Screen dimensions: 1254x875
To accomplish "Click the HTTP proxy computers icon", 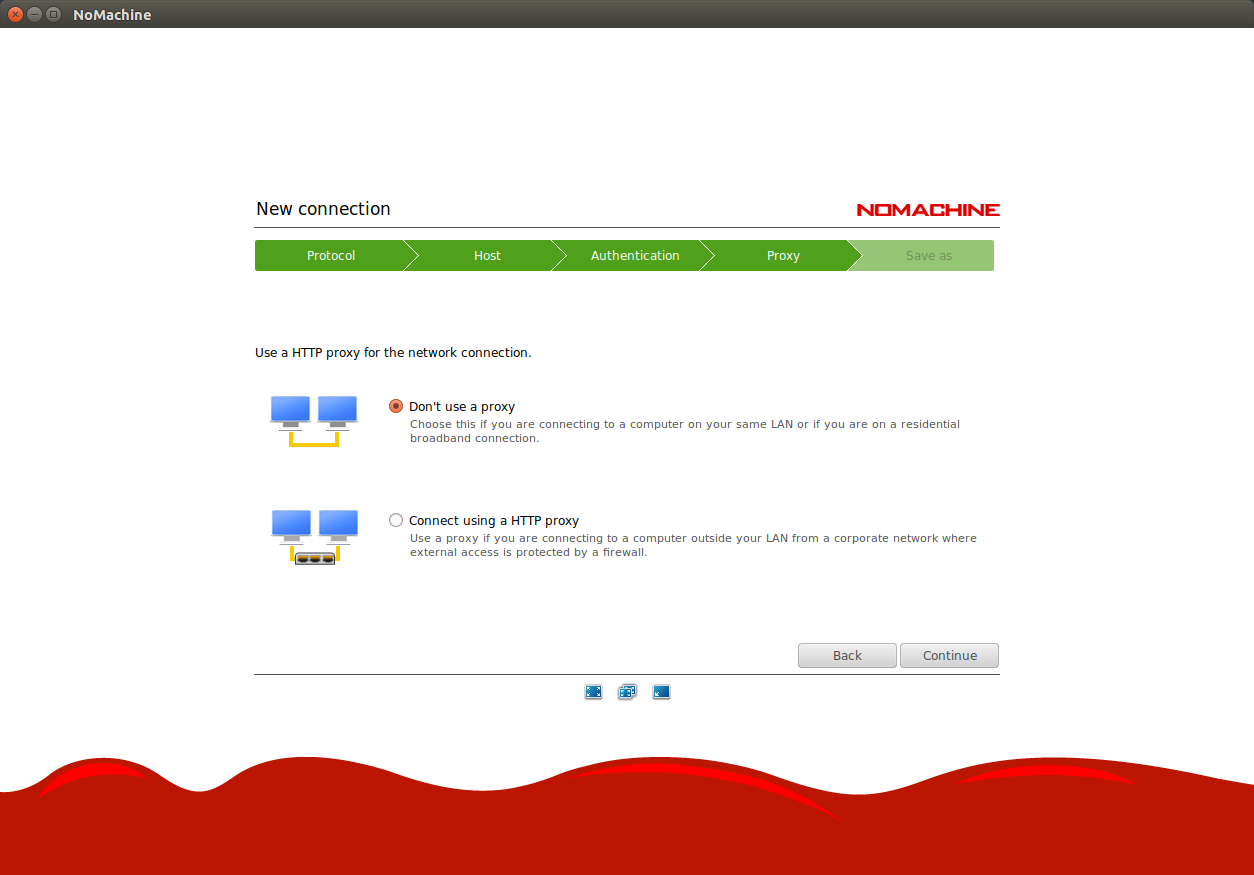I will tap(314, 537).
